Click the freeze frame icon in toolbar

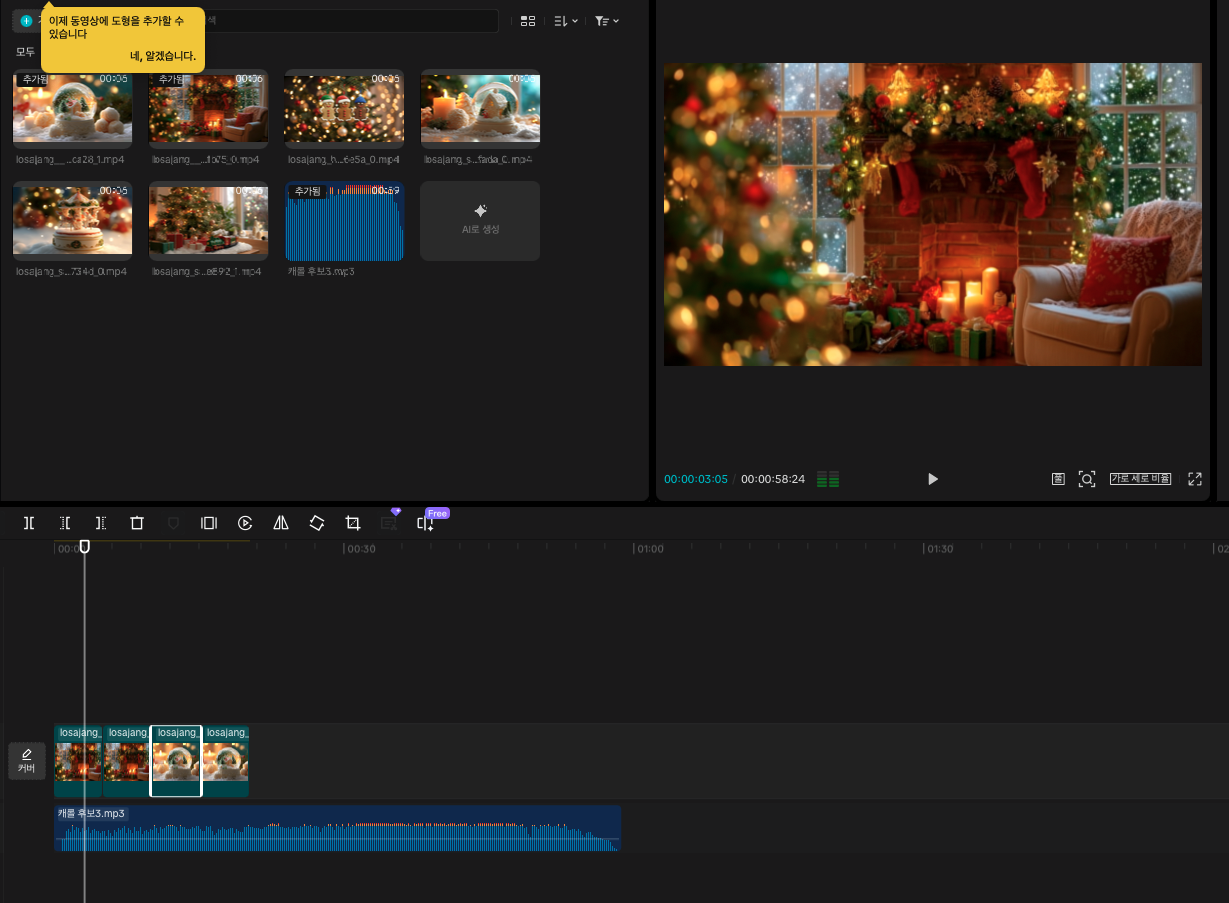click(209, 523)
